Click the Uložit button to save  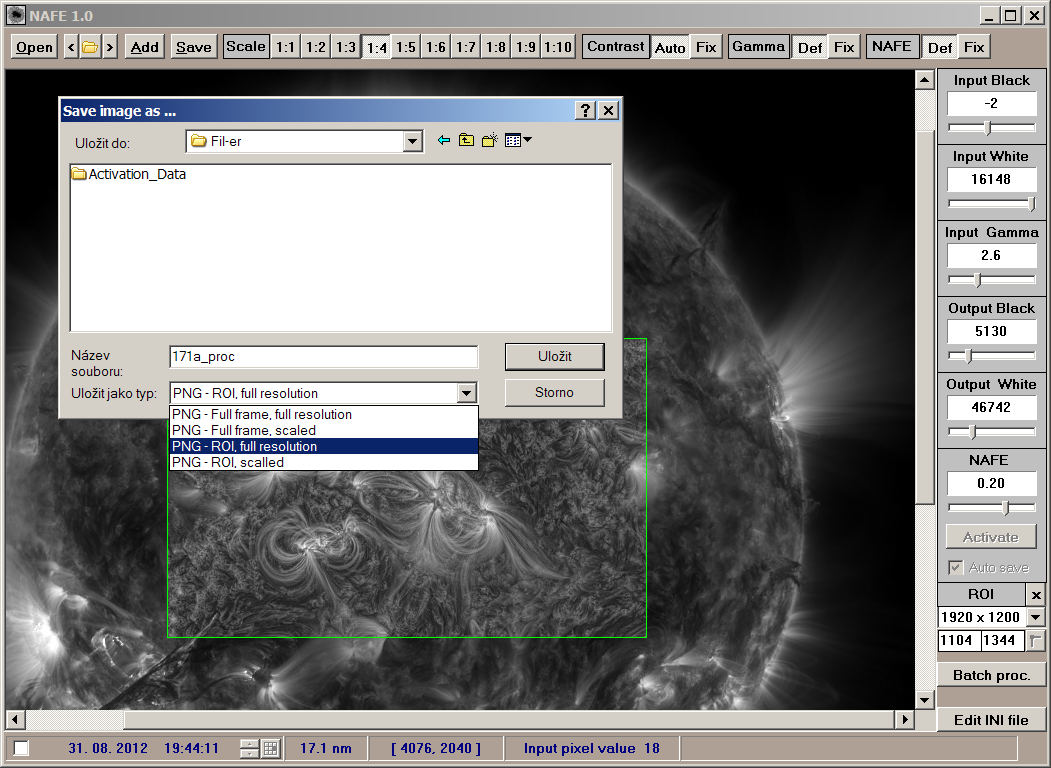point(554,356)
